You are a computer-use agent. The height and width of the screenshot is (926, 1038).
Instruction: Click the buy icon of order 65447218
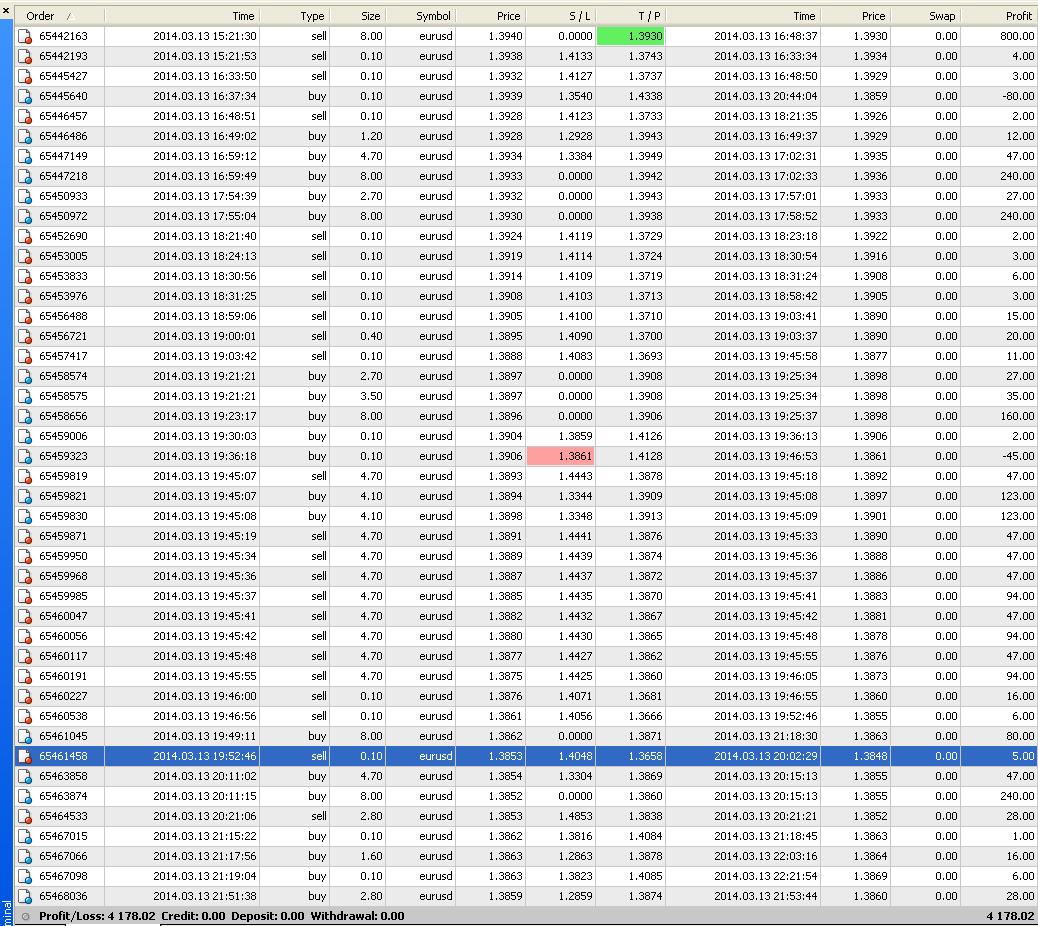pyautogui.click(x=24, y=177)
